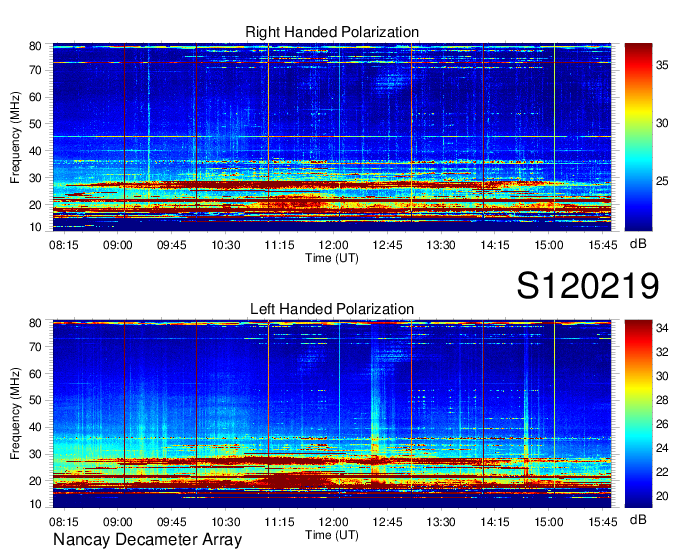The width and height of the screenshot is (680, 552).
Task: Click Frequency (MHz) label of Left Handed plot
Action: (x=15, y=414)
